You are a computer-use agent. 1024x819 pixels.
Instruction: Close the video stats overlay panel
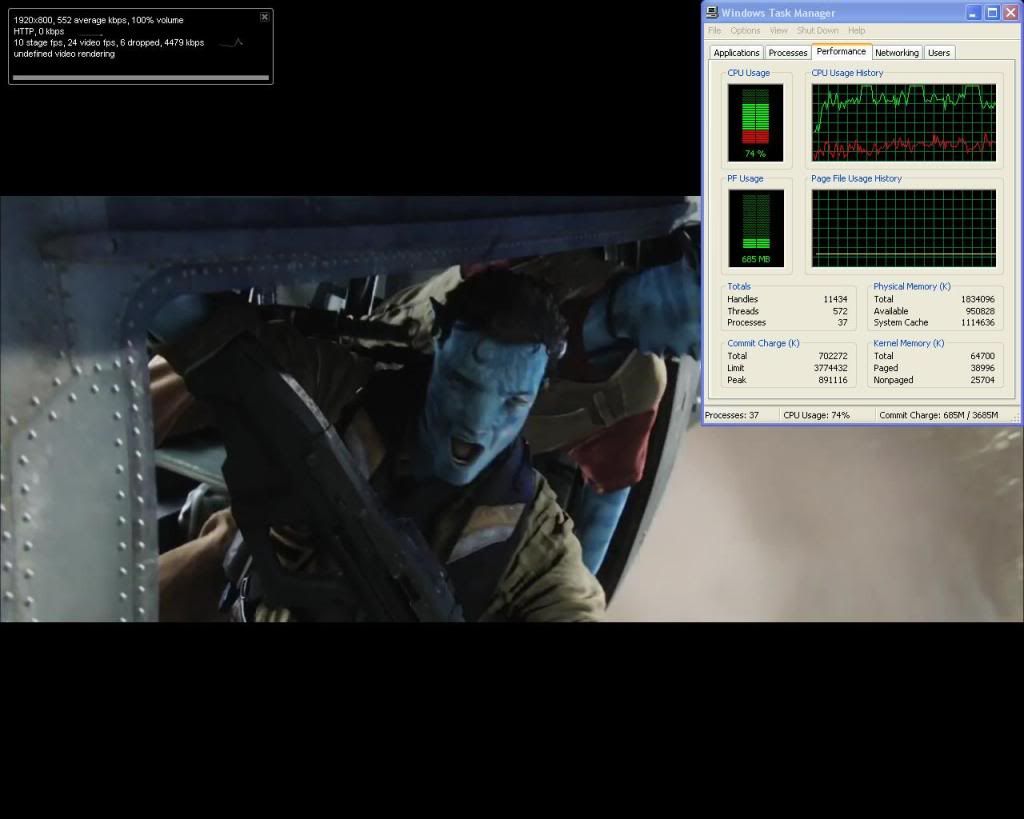click(264, 17)
